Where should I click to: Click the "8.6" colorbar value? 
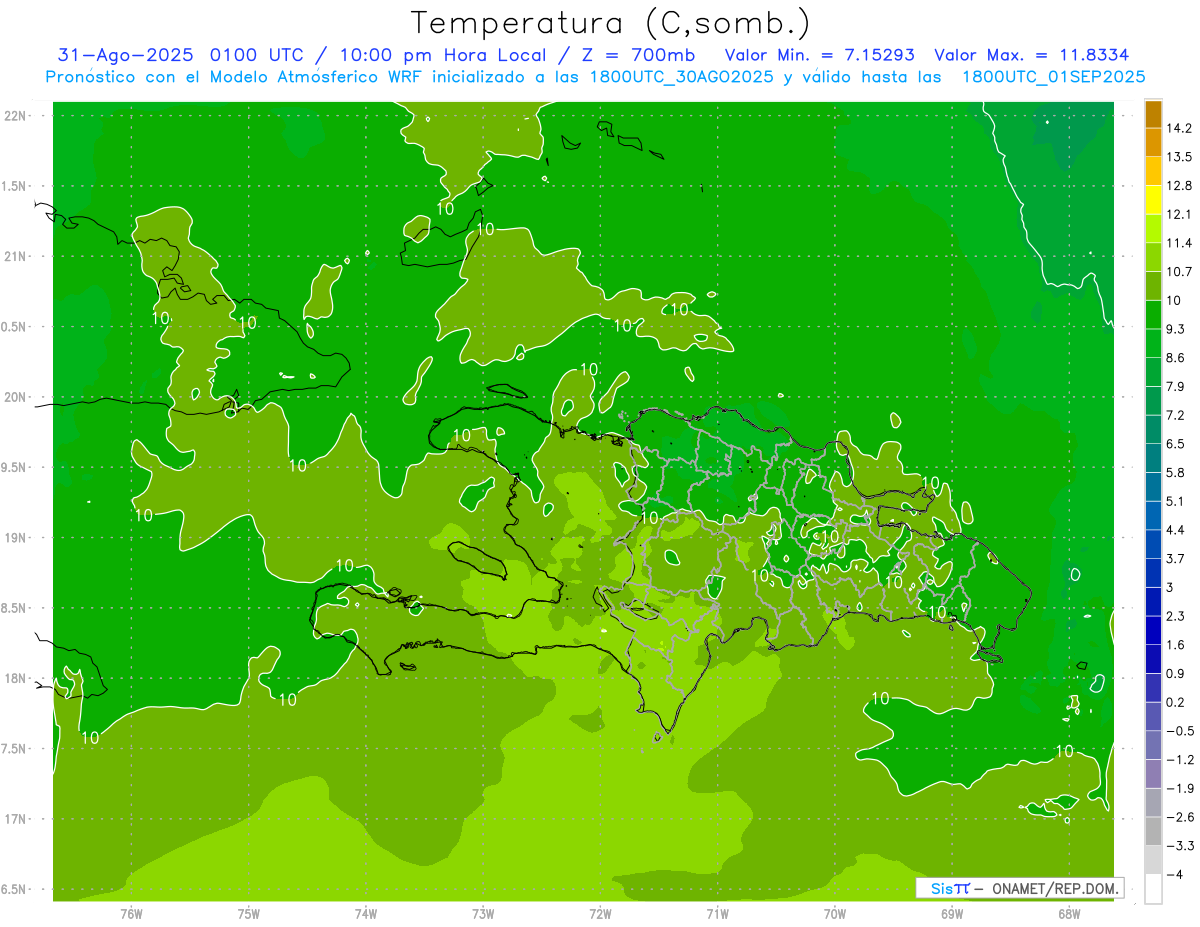[x=1175, y=358]
